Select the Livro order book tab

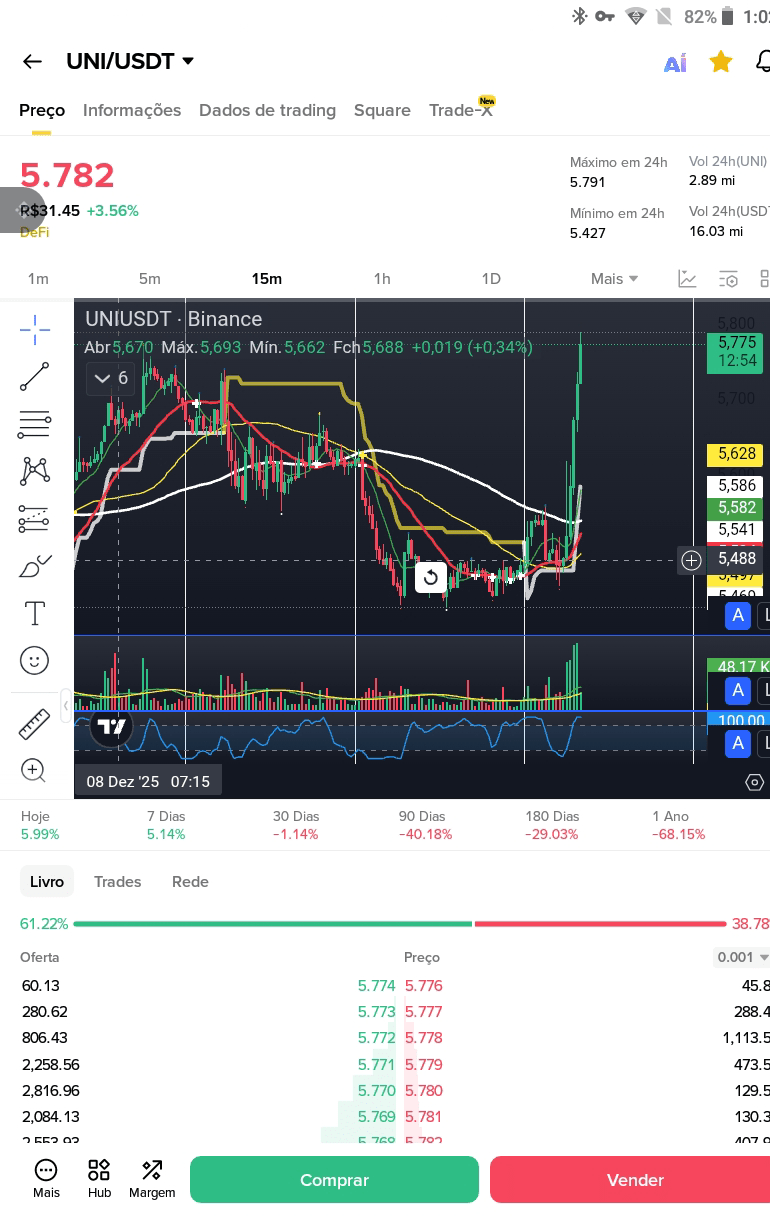47,881
